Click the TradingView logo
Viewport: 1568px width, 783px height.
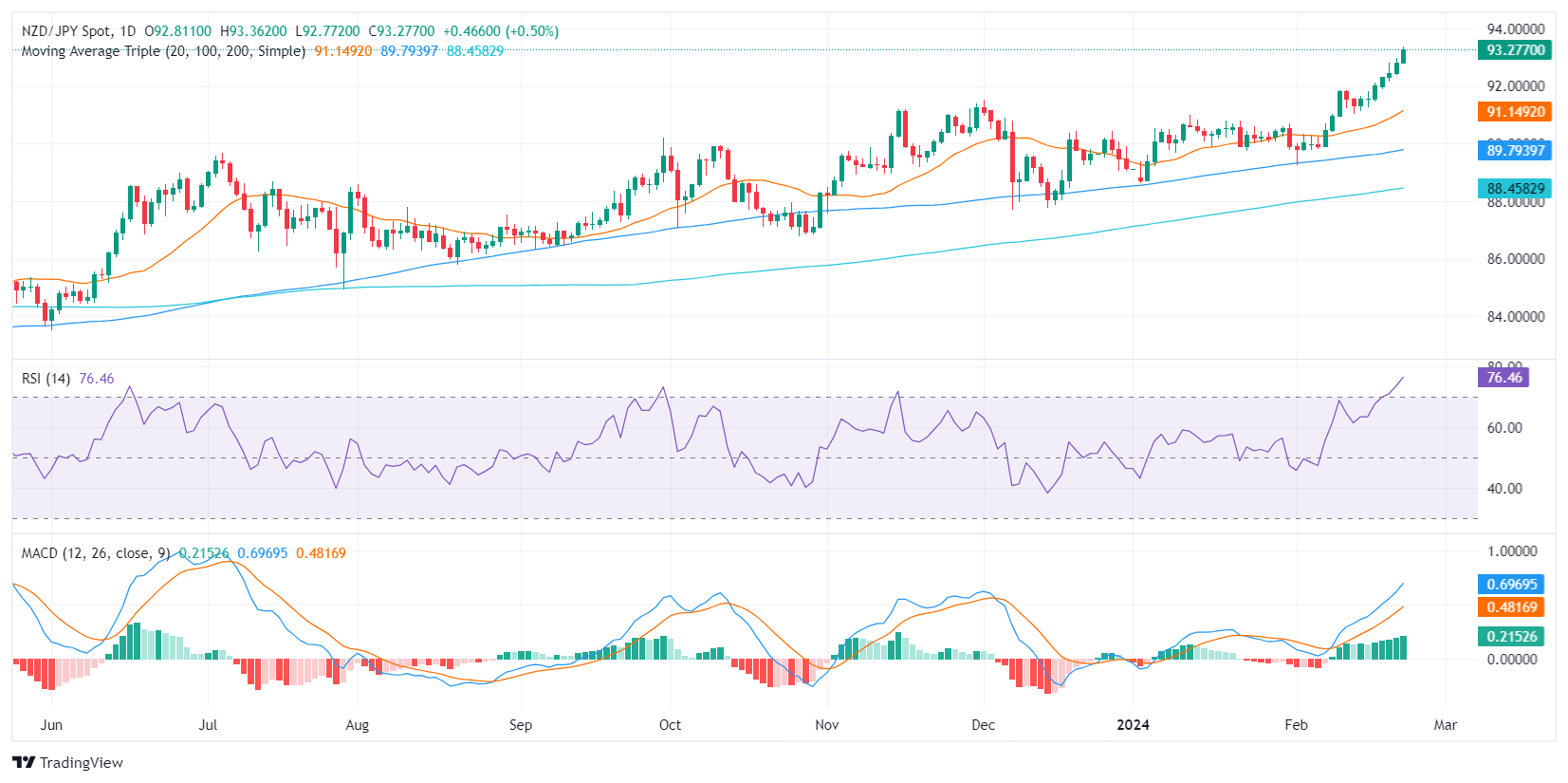[x=67, y=762]
